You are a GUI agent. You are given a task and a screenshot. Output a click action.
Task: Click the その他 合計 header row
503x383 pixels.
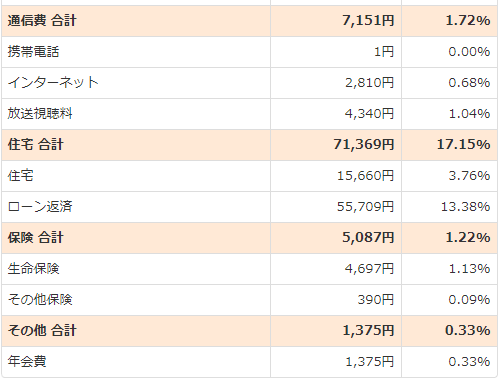click(x=249, y=331)
